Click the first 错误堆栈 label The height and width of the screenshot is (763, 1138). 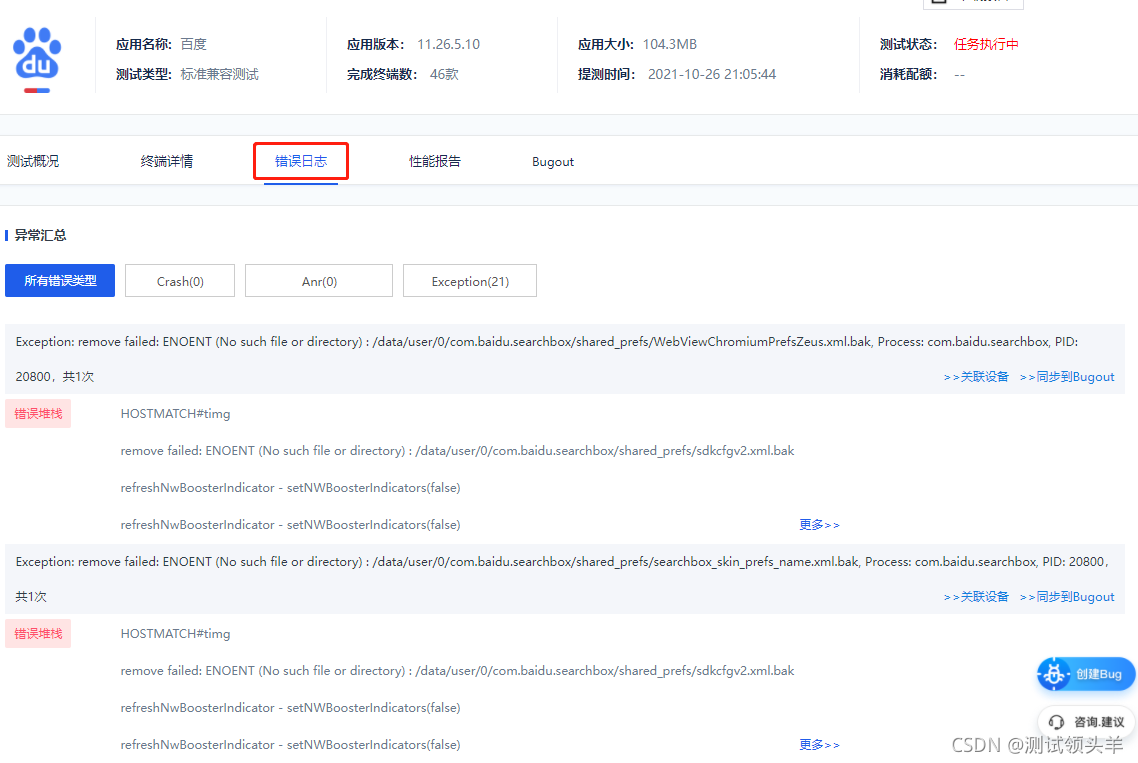(38, 414)
